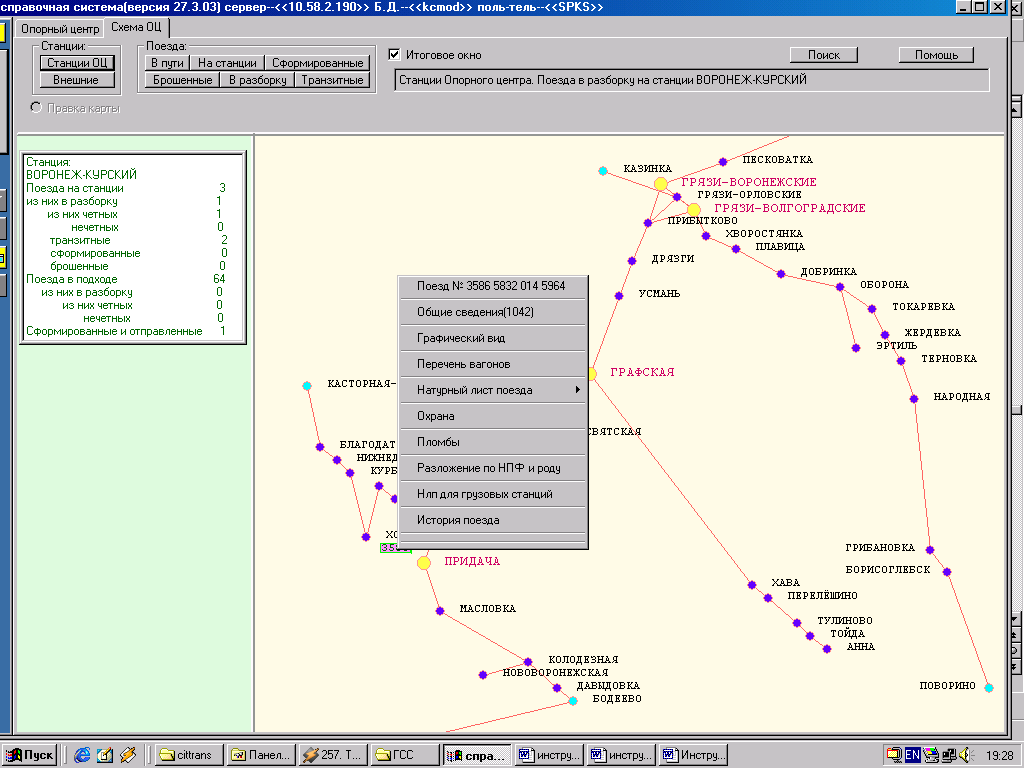Select the Песковатка station dot

(x=722, y=161)
